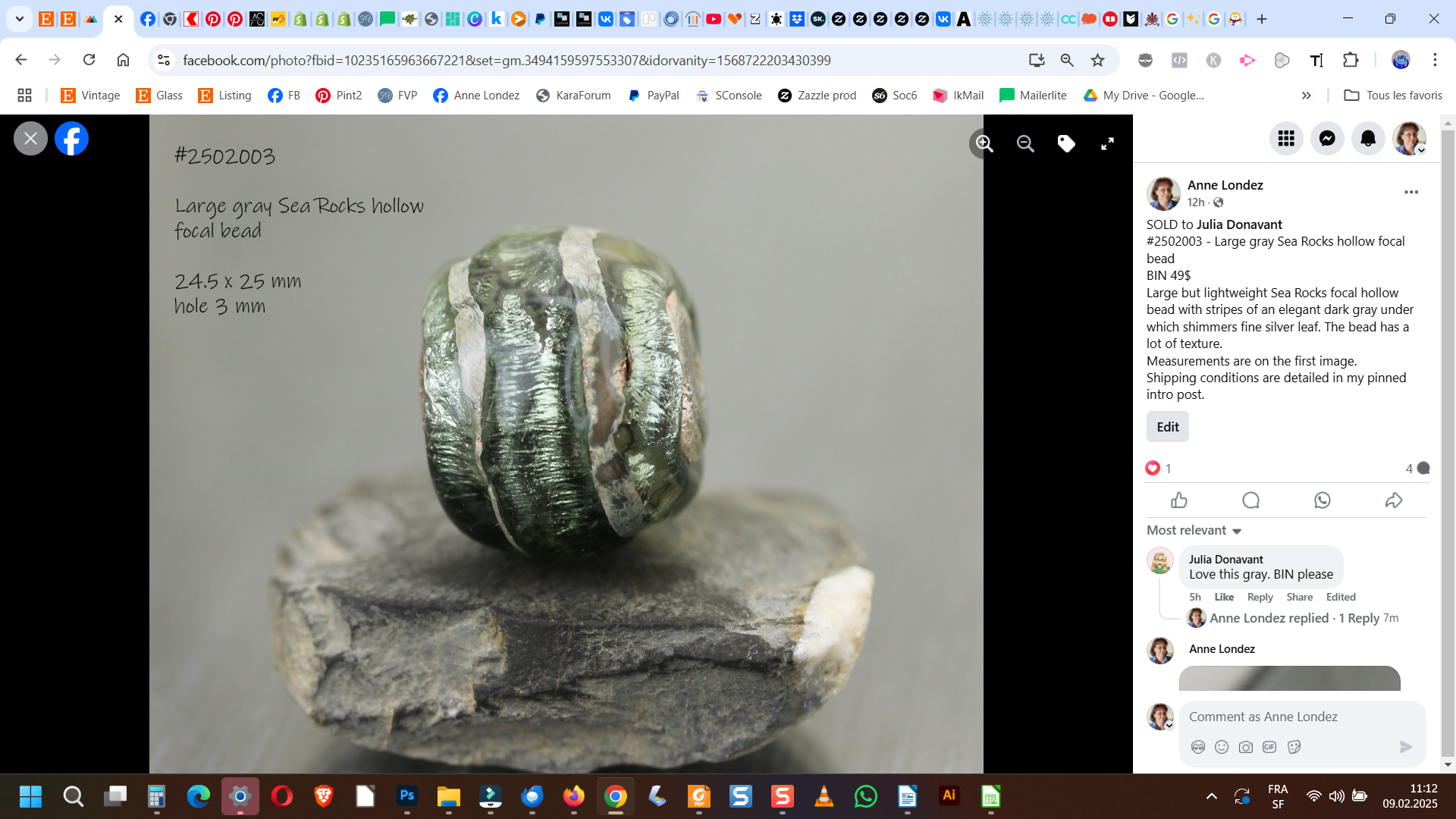Image resolution: width=1456 pixels, height=819 pixels.
Task: Enter fullscreen photo view
Action: (1107, 143)
